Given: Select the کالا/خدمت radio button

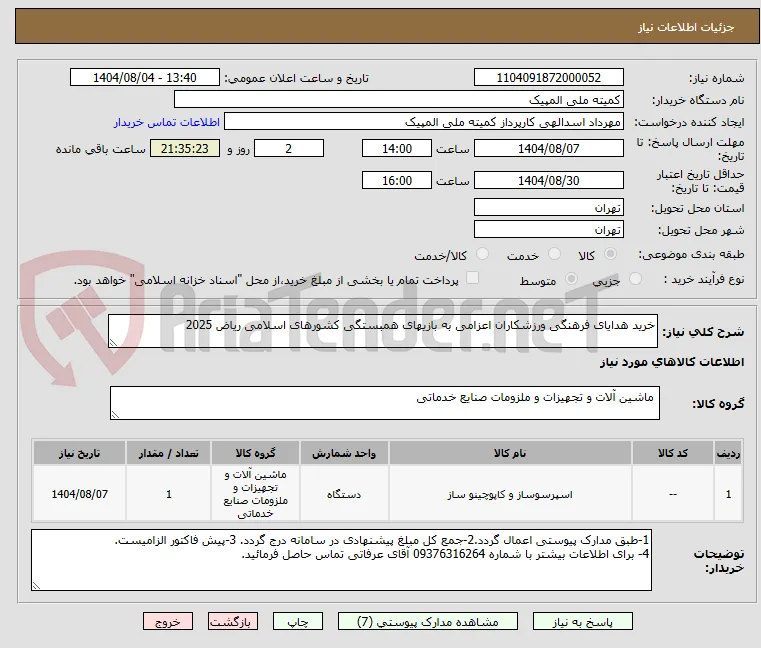Looking at the screenshot, I should tap(482, 254).
